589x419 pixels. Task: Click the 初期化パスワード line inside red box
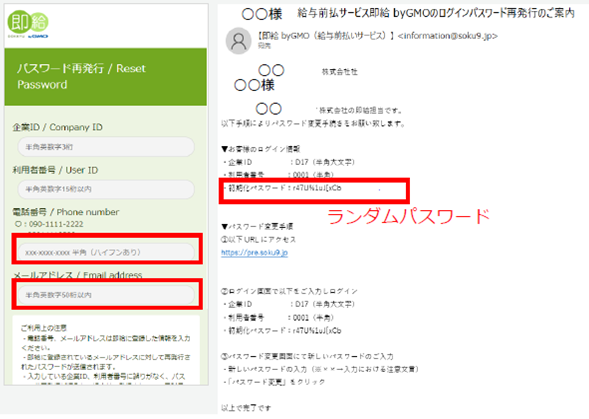point(282,188)
